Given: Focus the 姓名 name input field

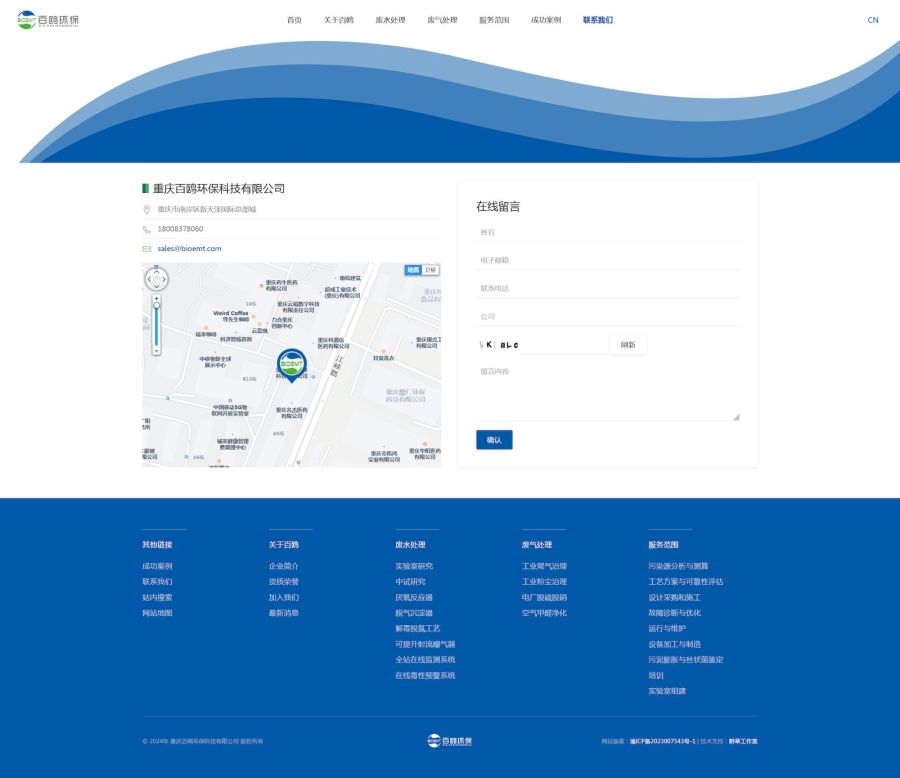Looking at the screenshot, I should pos(608,232).
